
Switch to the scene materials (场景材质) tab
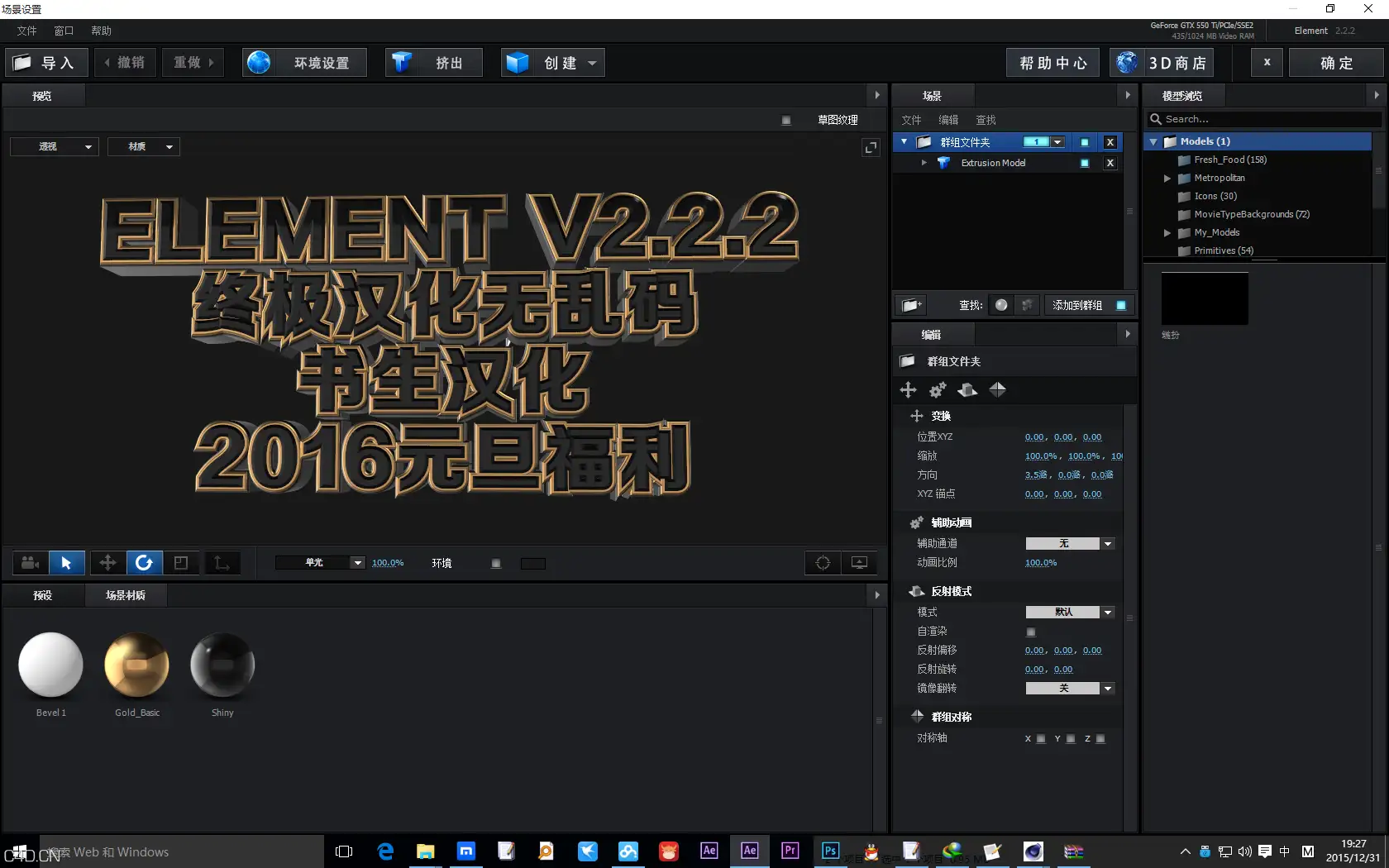pos(126,595)
